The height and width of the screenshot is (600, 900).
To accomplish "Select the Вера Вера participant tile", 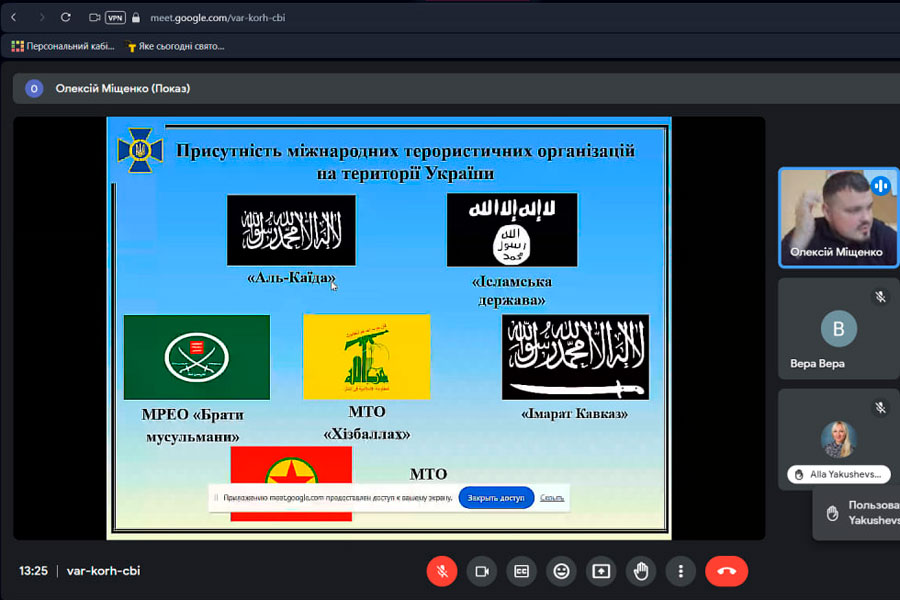I will tap(838, 328).
